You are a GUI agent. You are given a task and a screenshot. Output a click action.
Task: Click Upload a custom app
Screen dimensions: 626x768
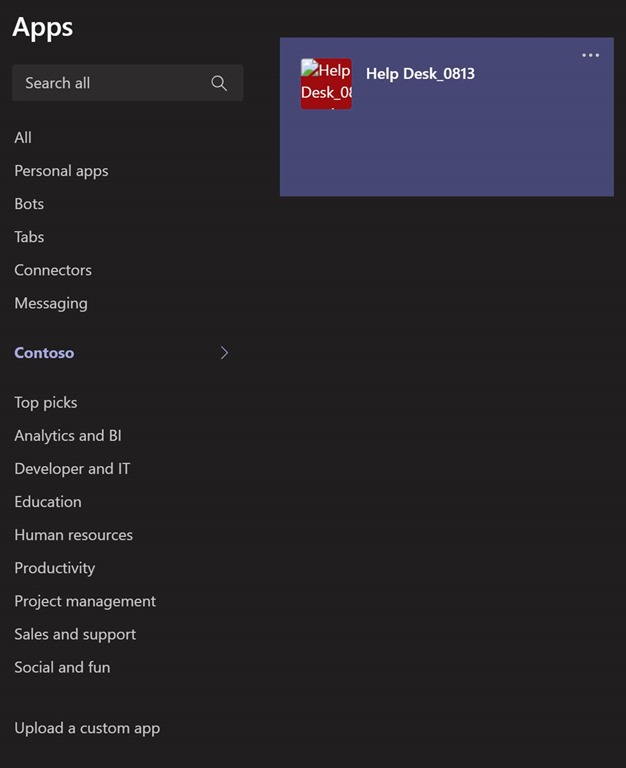point(87,728)
